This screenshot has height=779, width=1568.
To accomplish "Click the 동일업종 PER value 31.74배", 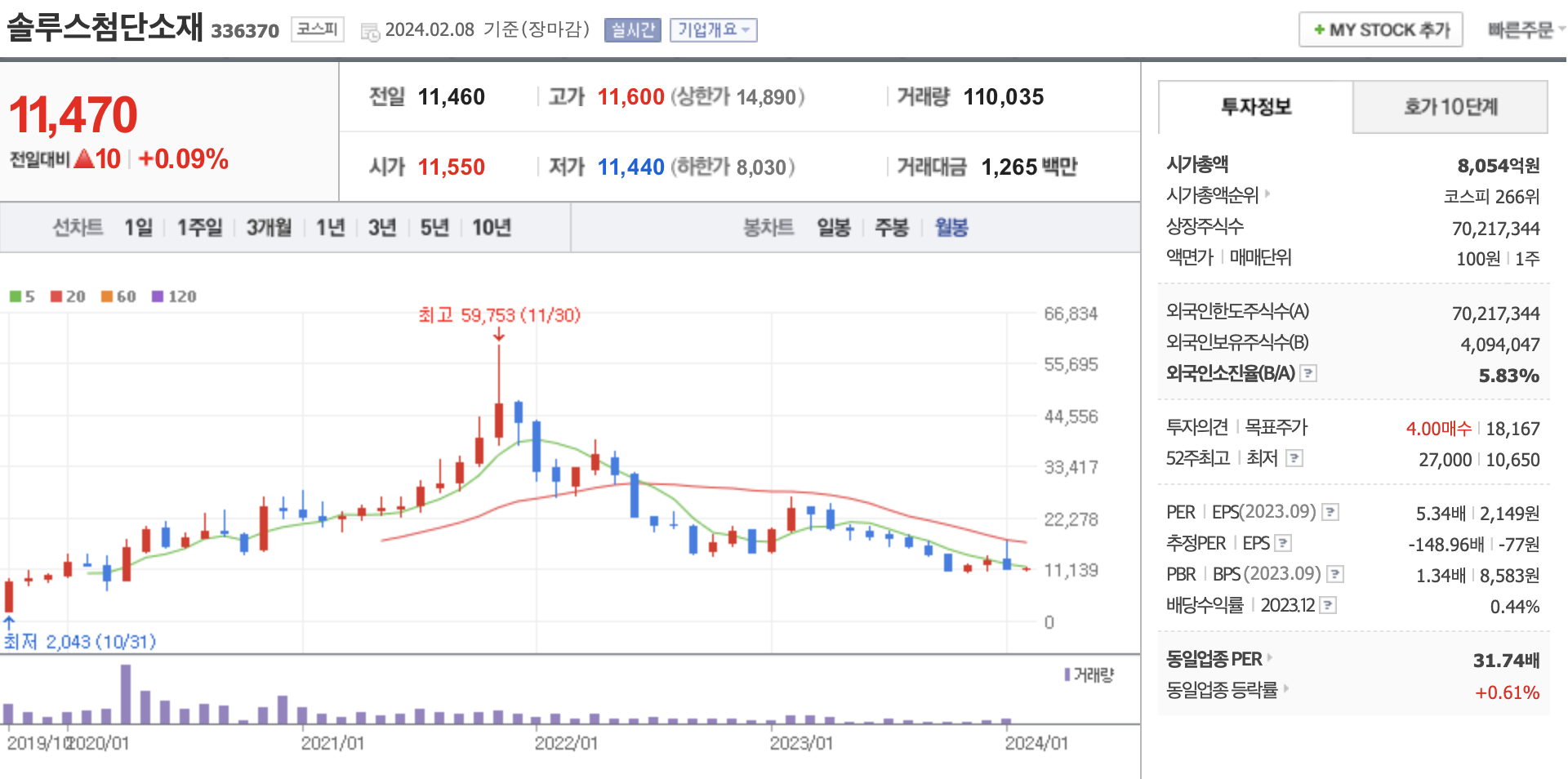I will (1507, 661).
